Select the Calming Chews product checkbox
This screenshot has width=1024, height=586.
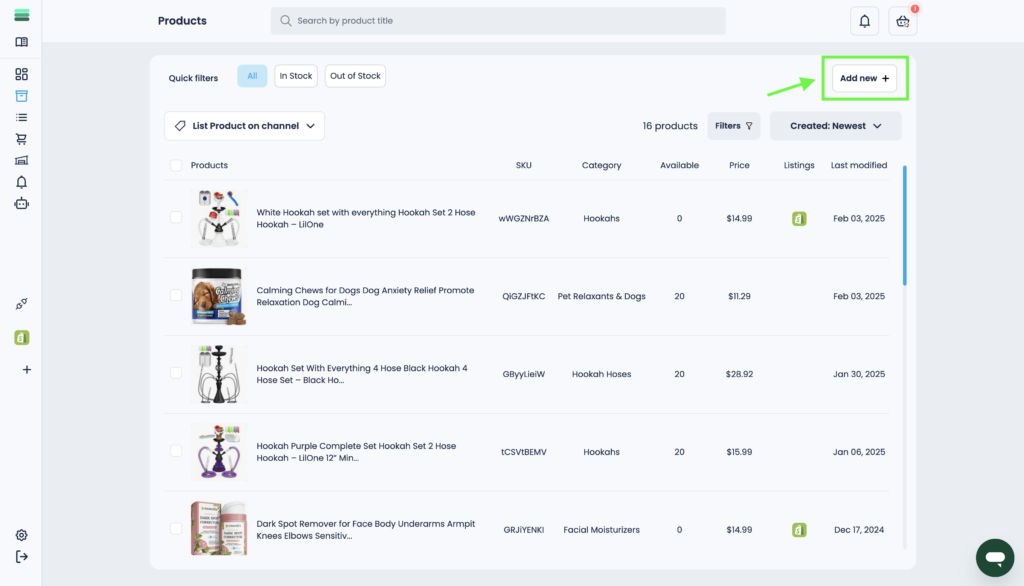(x=176, y=296)
